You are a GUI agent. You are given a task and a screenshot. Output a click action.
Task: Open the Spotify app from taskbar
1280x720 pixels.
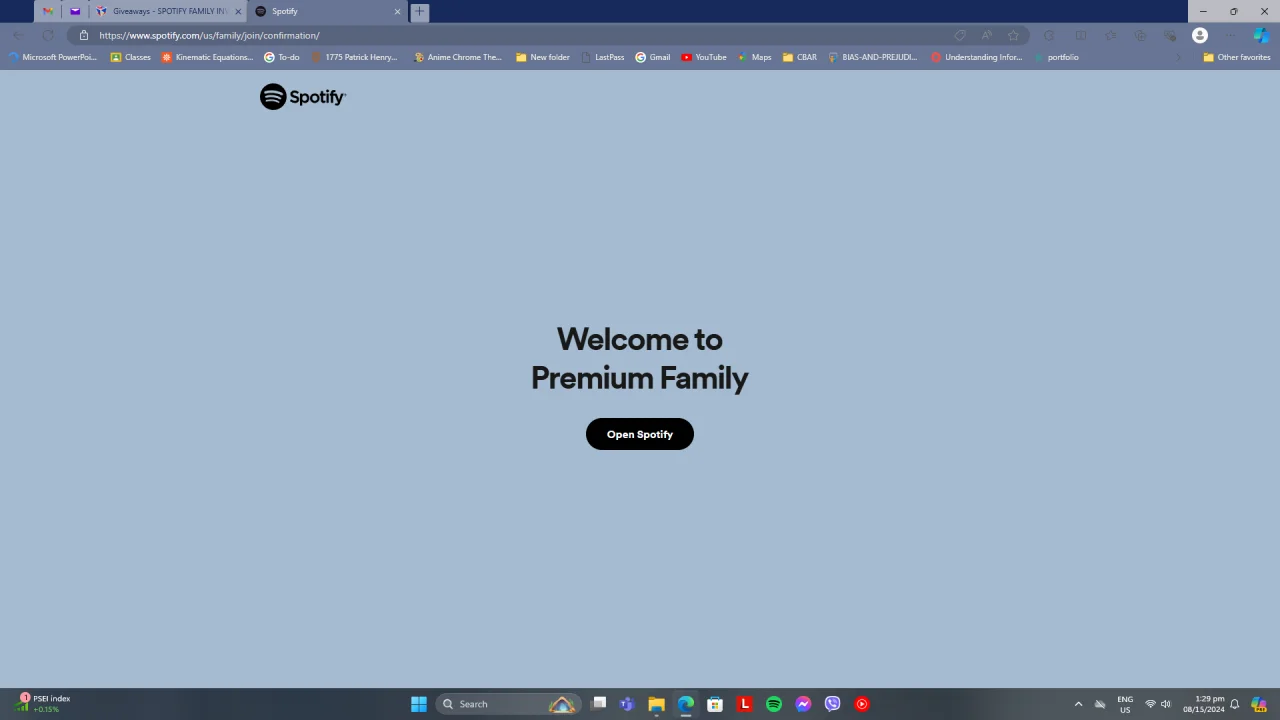(x=774, y=704)
